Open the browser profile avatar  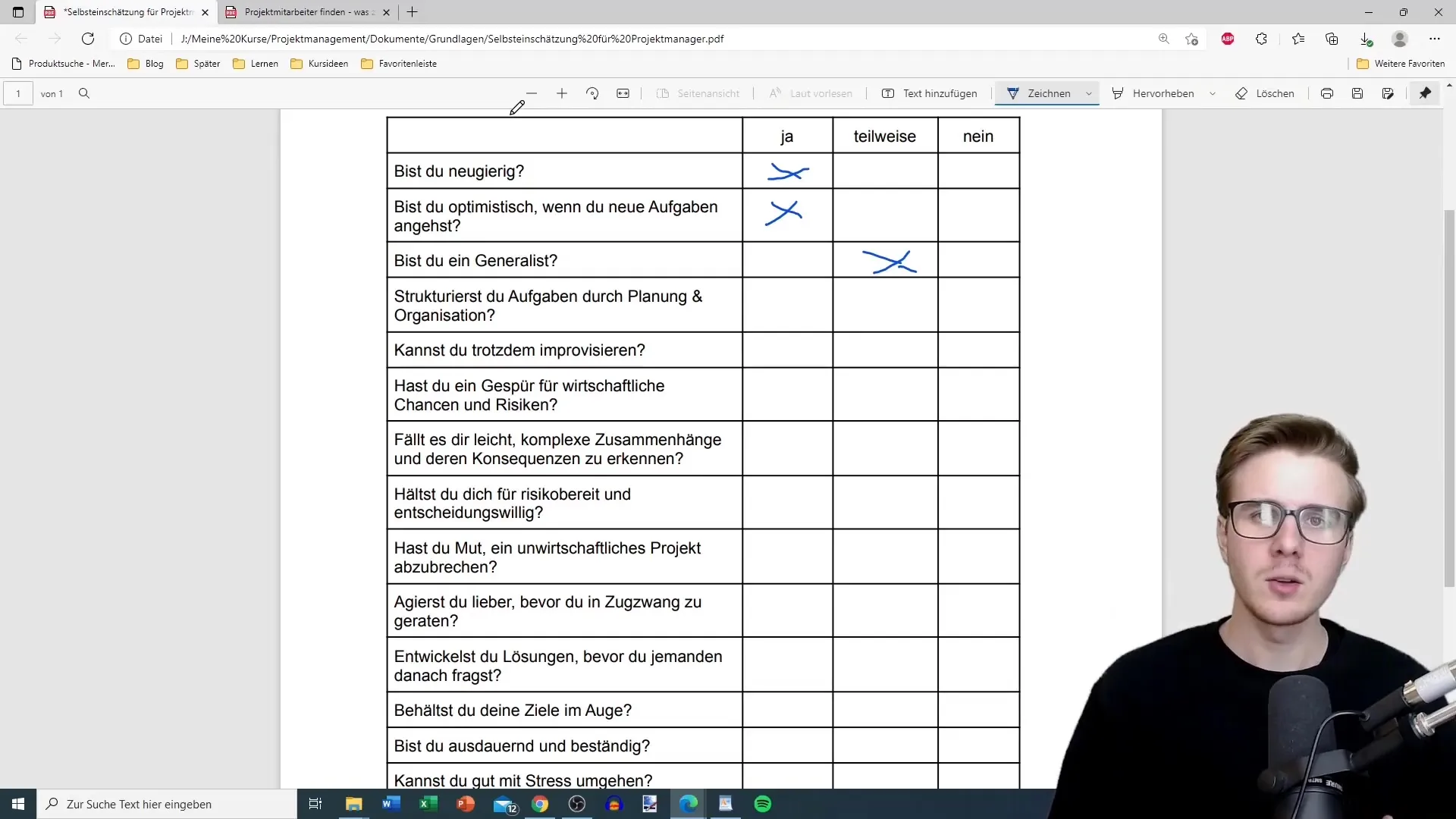(1400, 39)
